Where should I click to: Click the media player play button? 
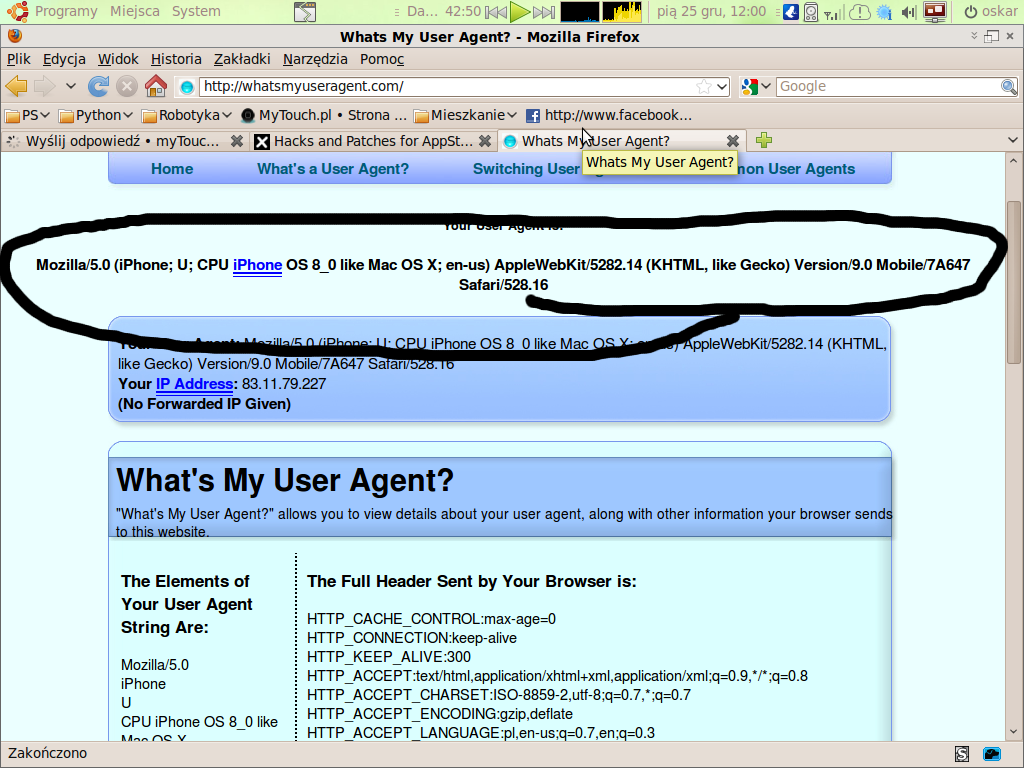tap(520, 11)
